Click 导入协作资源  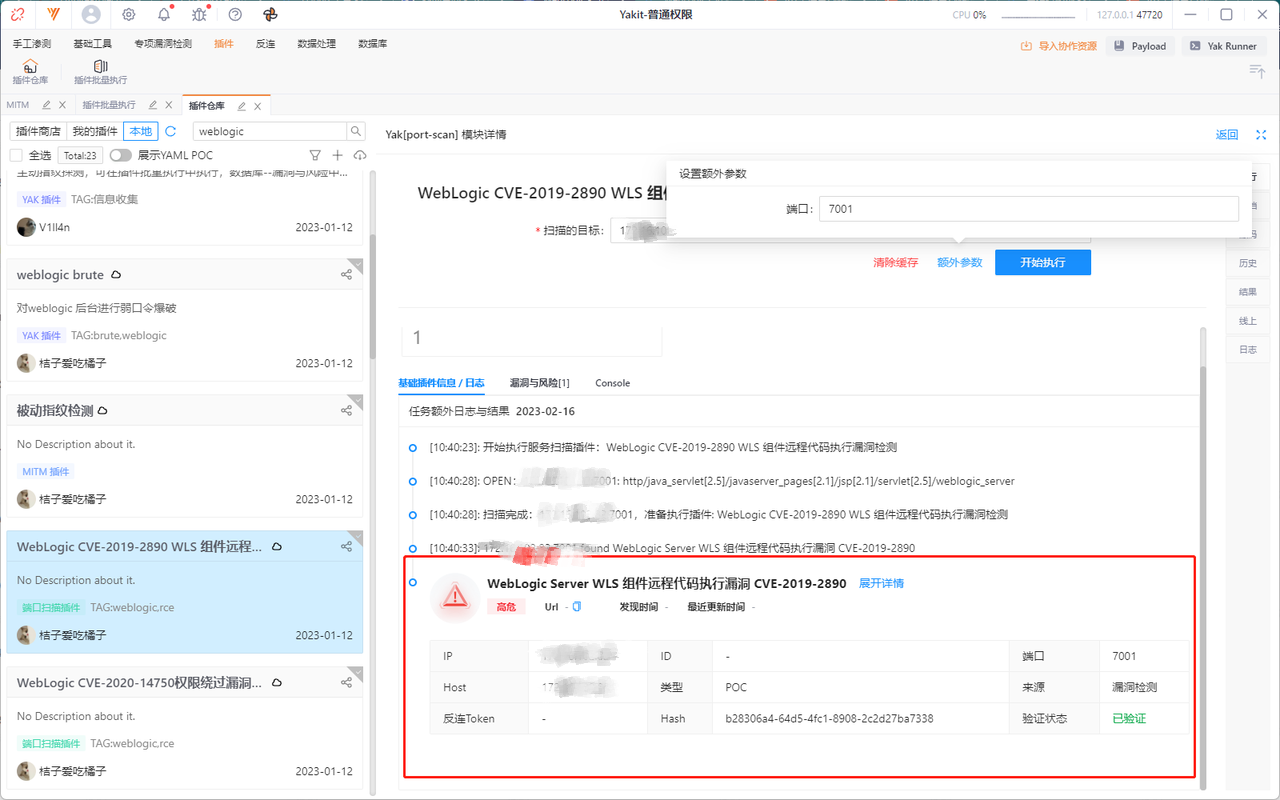pyautogui.click(x=1058, y=46)
